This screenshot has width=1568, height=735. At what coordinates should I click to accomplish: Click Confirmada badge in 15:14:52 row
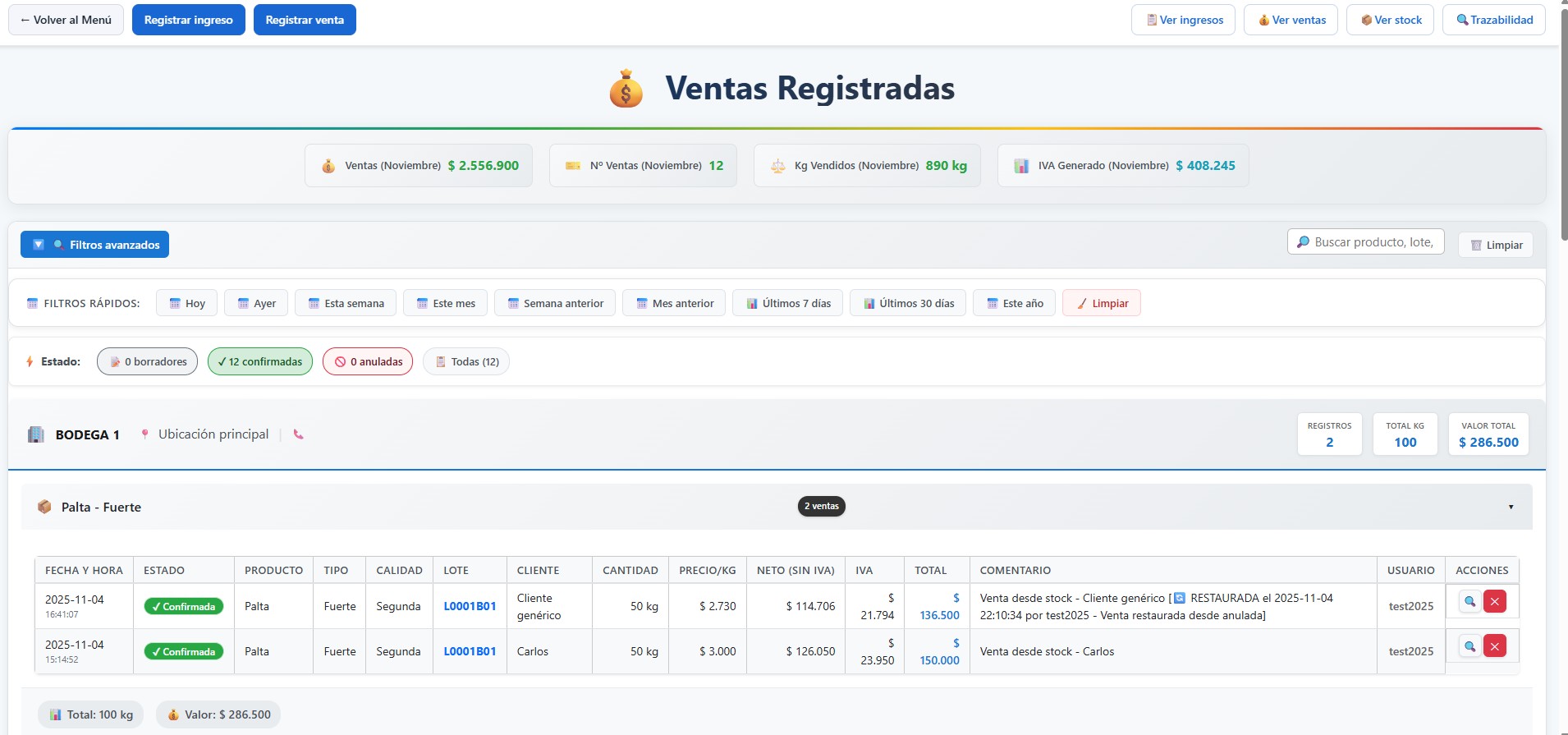click(184, 652)
